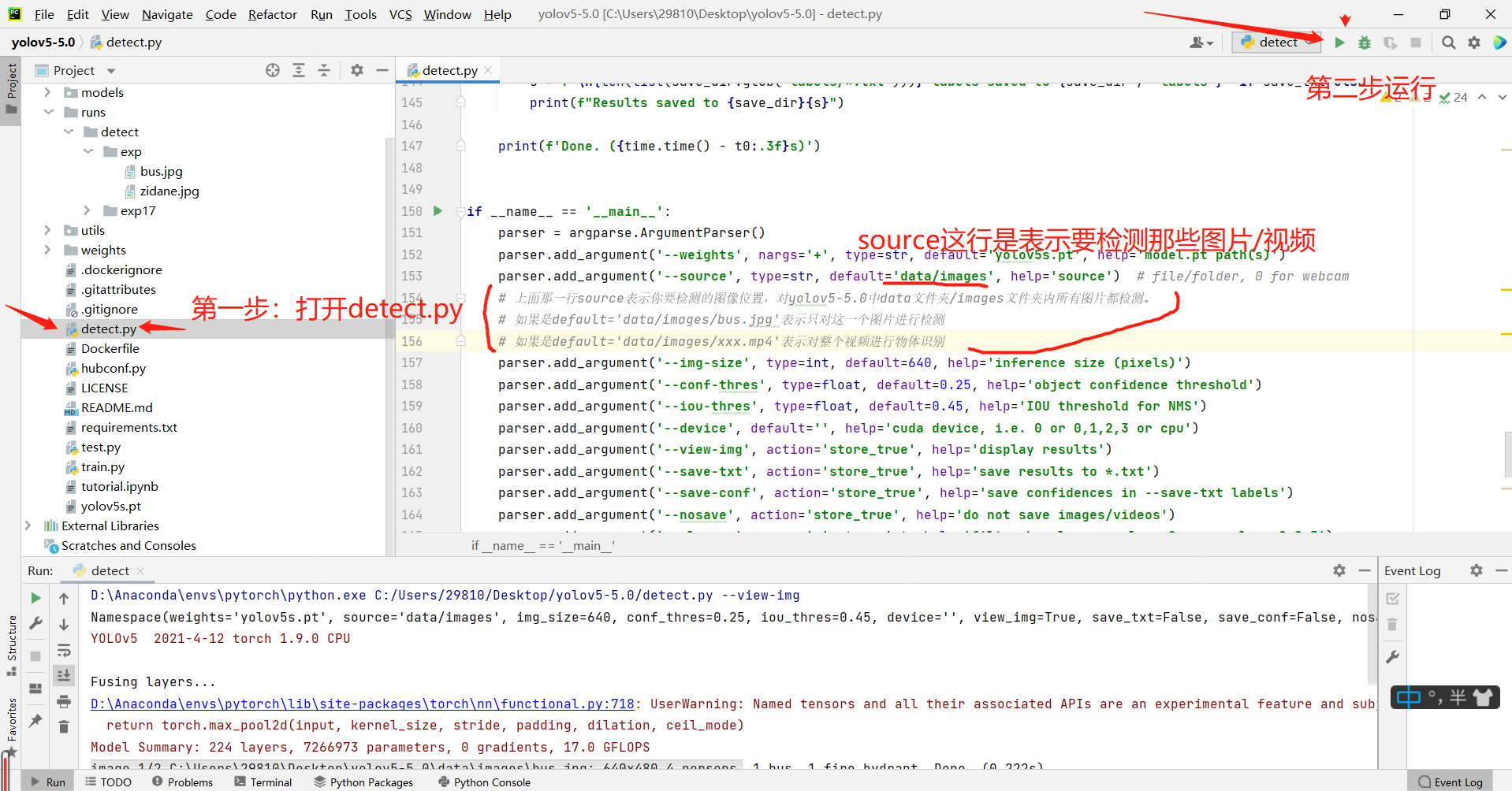
Task: Stop process in Run panel sidebar
Action: pyautogui.click(x=35, y=655)
